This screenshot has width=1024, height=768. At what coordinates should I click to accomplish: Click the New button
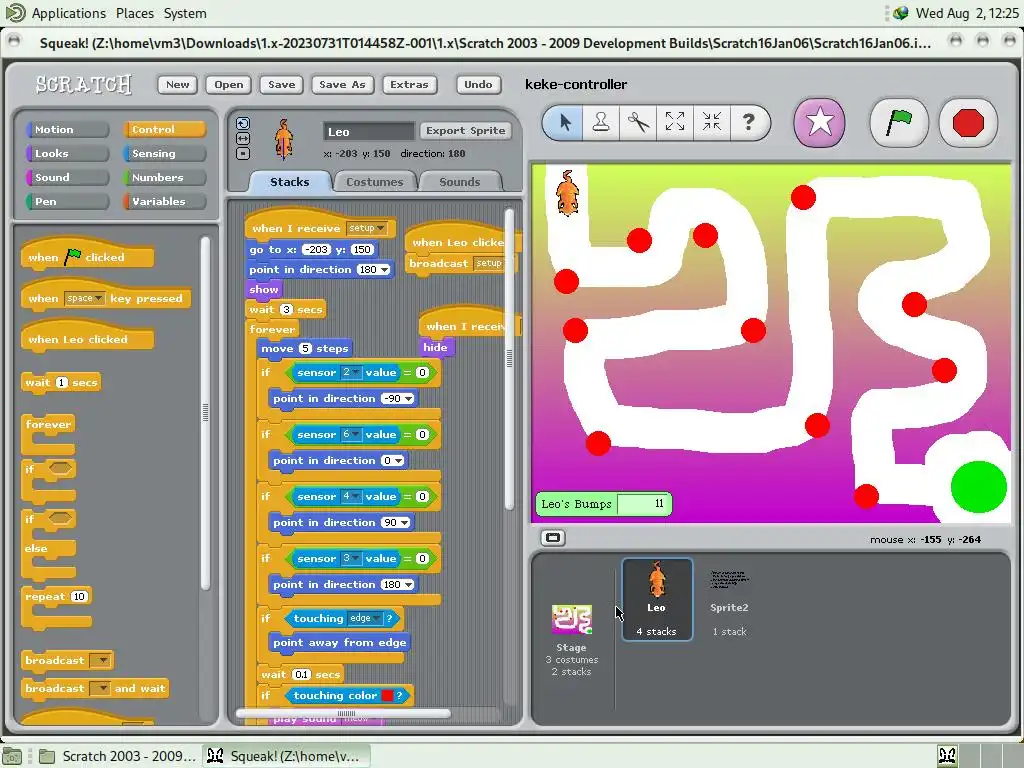(177, 84)
